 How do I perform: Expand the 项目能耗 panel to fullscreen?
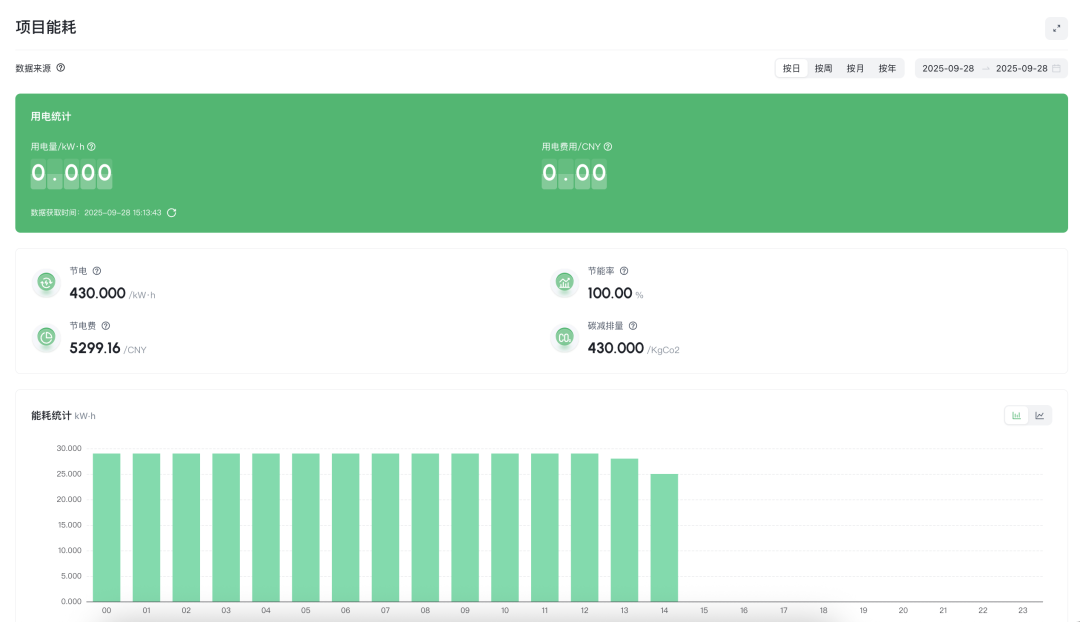tap(1056, 28)
